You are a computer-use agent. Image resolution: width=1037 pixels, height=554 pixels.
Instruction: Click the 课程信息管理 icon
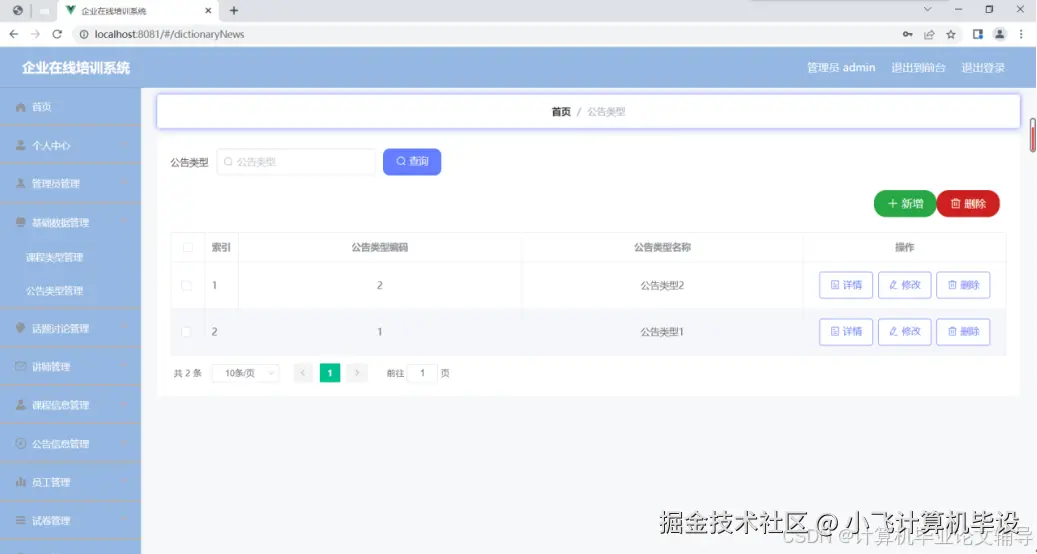[21, 405]
